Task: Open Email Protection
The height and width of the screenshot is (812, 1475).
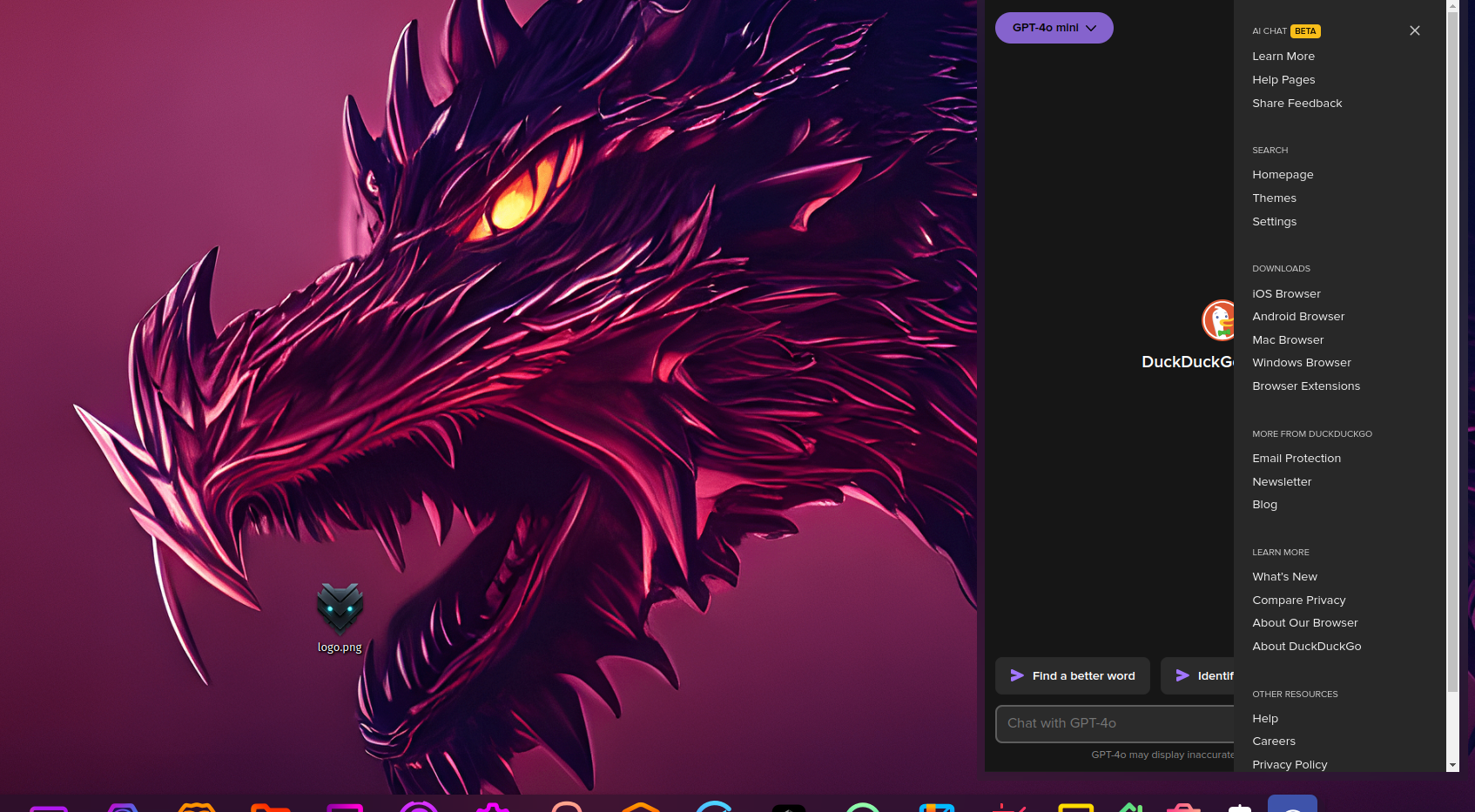Action: coord(1297,459)
